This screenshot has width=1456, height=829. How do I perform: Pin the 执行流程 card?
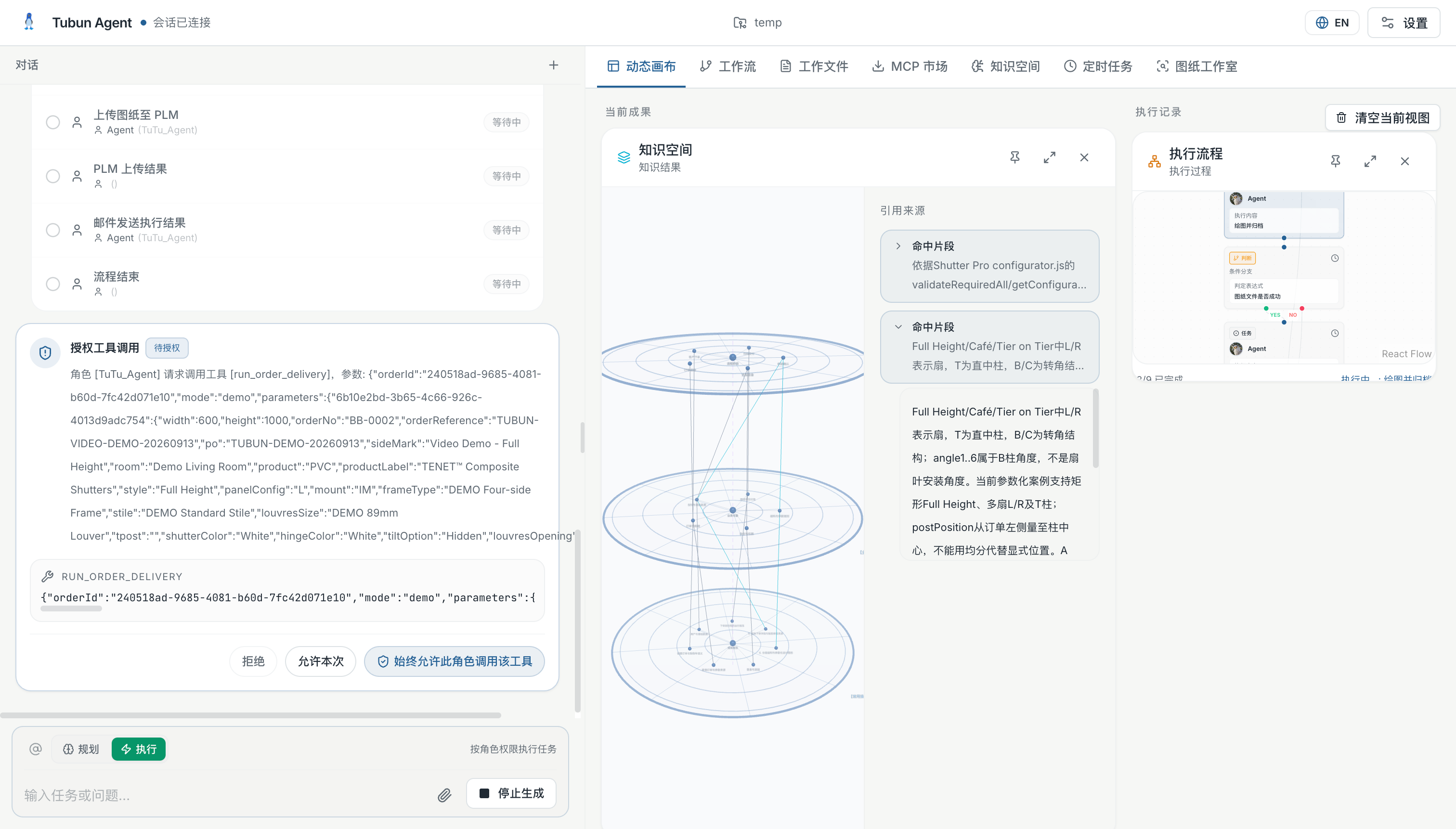click(1335, 161)
